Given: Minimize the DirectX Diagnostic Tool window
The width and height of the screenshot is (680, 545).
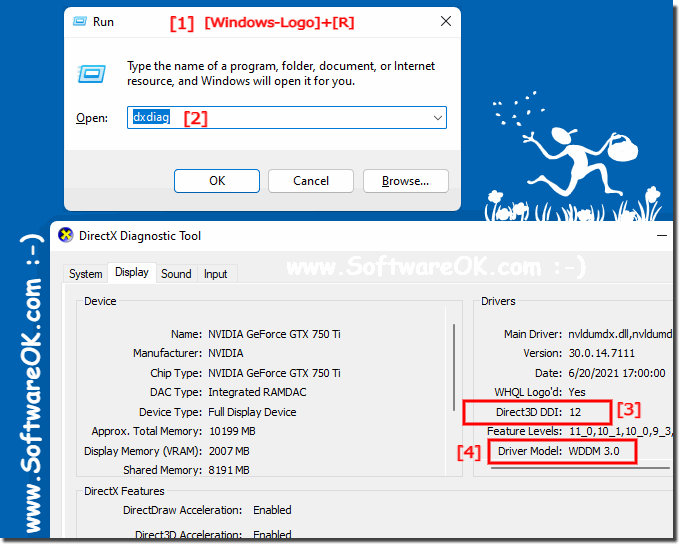Looking at the screenshot, I should click(x=662, y=235).
